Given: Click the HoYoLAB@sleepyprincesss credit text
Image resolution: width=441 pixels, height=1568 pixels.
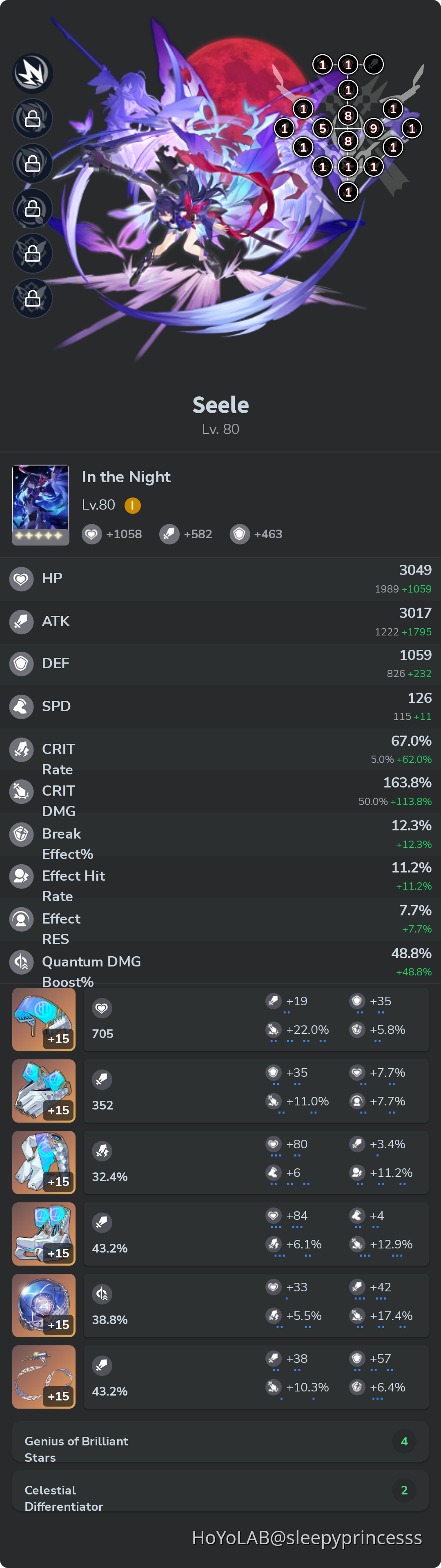Looking at the screenshot, I should (x=307, y=1538).
